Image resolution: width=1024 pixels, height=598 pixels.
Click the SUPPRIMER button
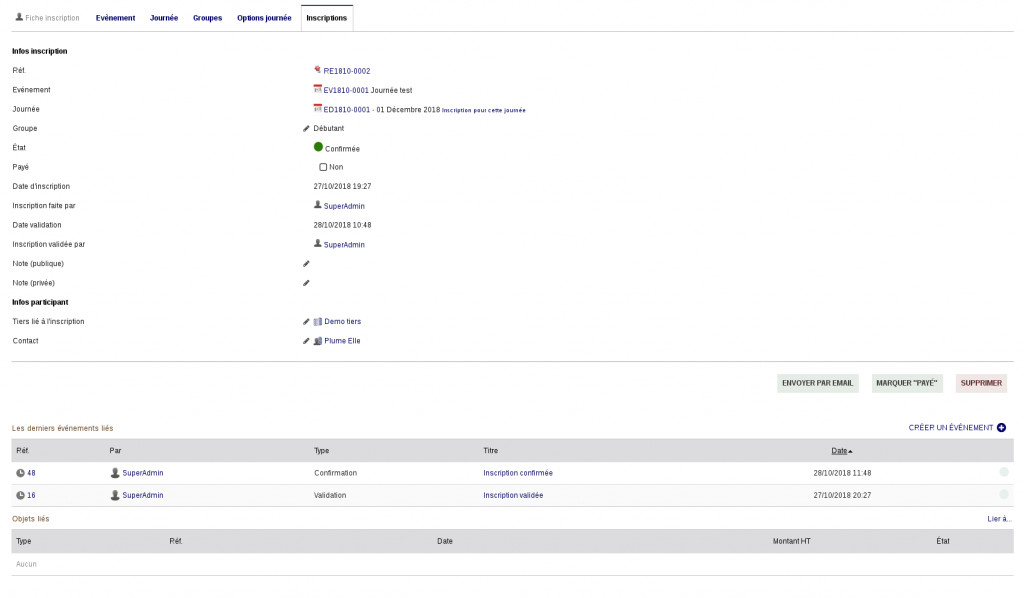click(x=981, y=383)
